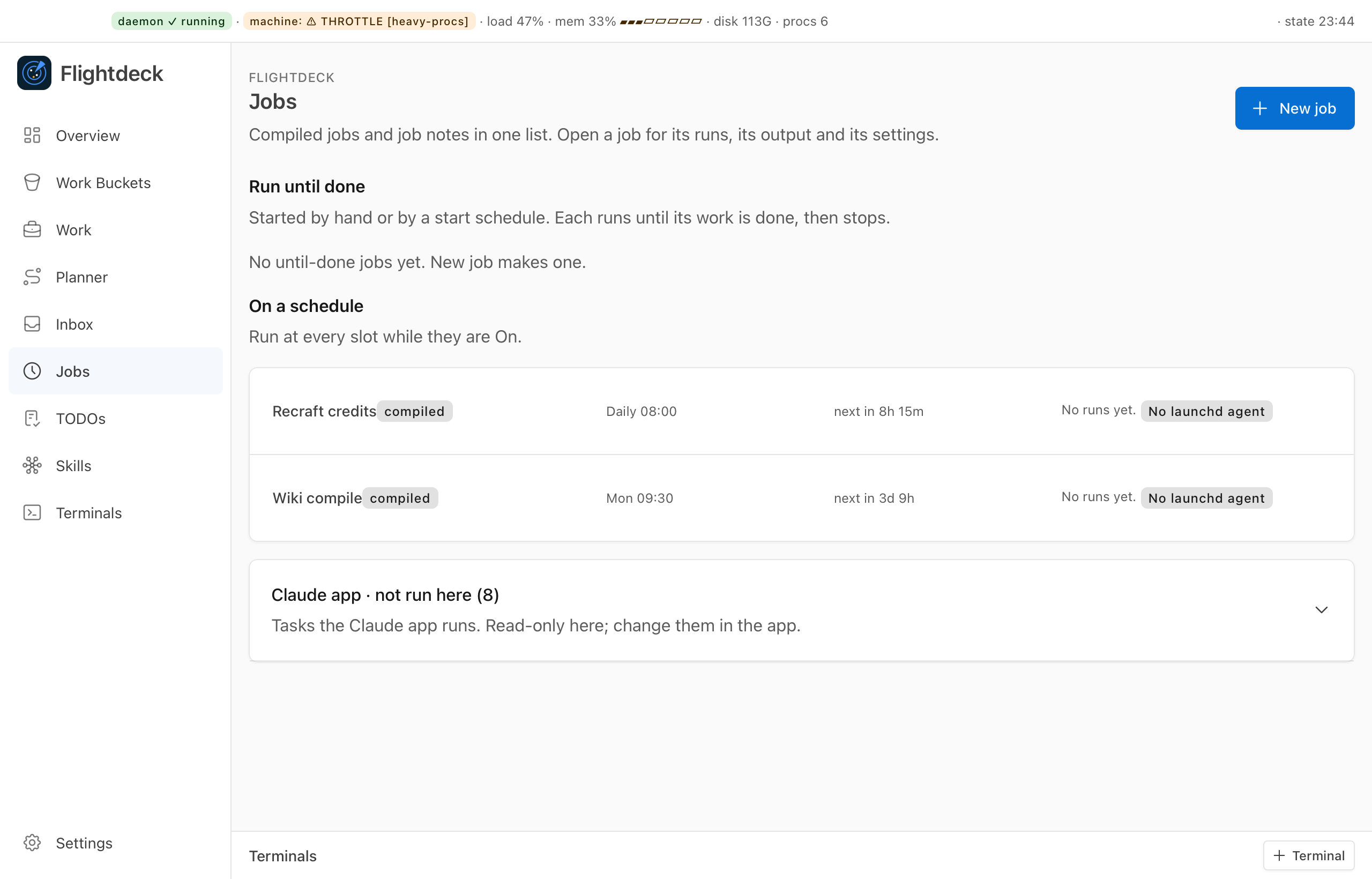Click the disk 113G status entry
Image resolution: width=1372 pixels, height=879 pixels.
click(742, 21)
